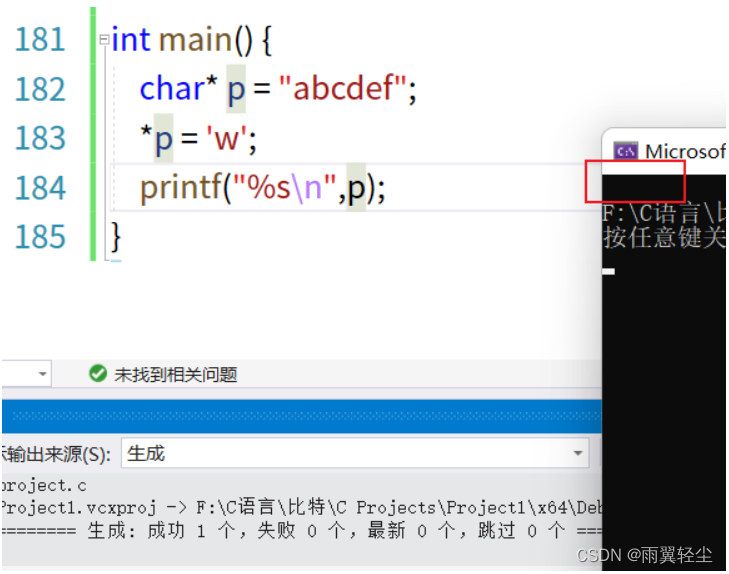The width and height of the screenshot is (729, 574).
Task: Click line number 181 in the gutter
Action: click(40, 39)
